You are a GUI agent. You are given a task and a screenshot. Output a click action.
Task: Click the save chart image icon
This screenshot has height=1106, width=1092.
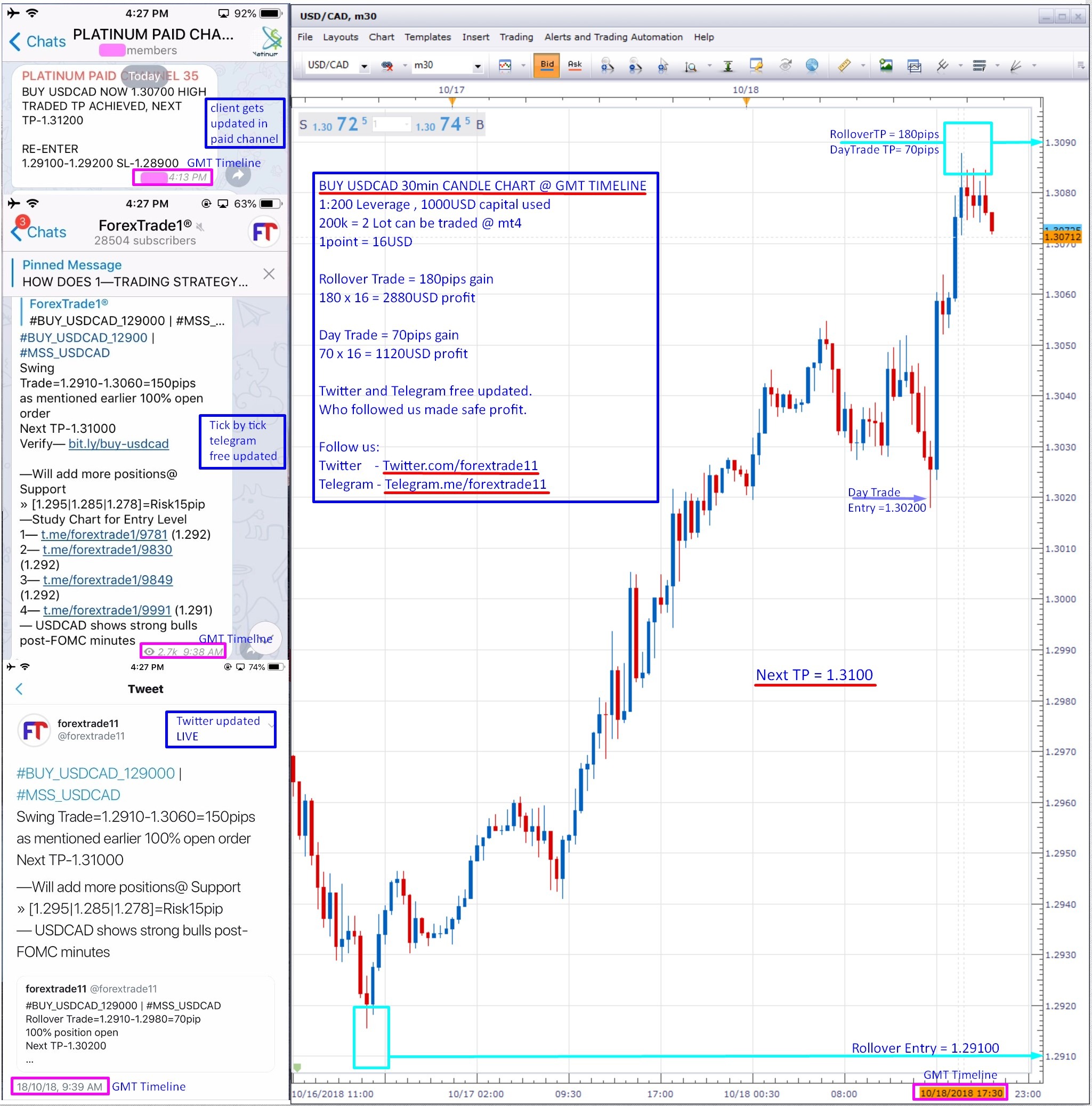(886, 65)
